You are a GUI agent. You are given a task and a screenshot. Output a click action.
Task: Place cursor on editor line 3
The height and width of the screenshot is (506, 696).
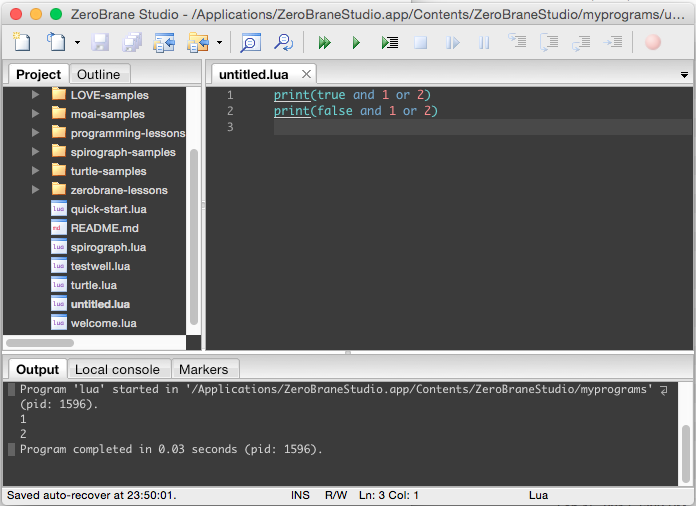483,127
